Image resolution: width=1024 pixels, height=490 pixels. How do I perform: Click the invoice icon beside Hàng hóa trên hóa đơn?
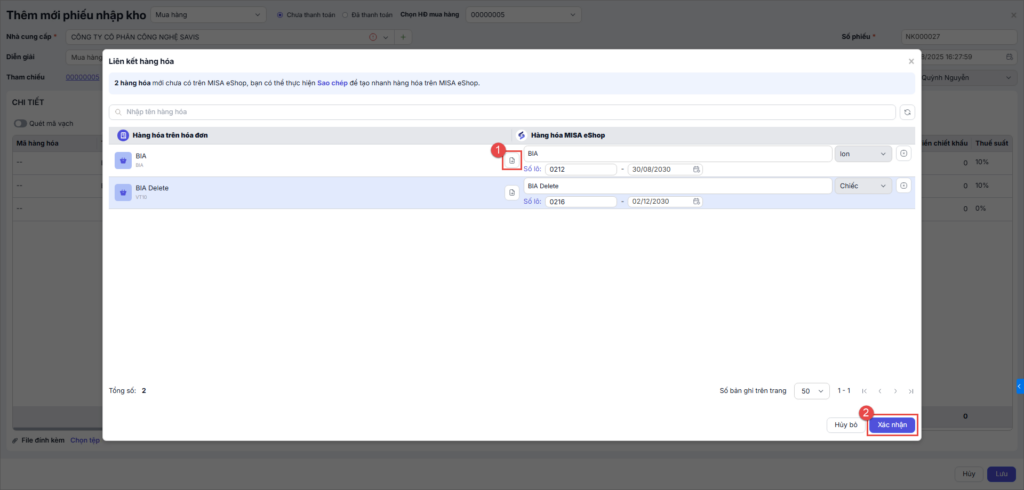coord(123,135)
